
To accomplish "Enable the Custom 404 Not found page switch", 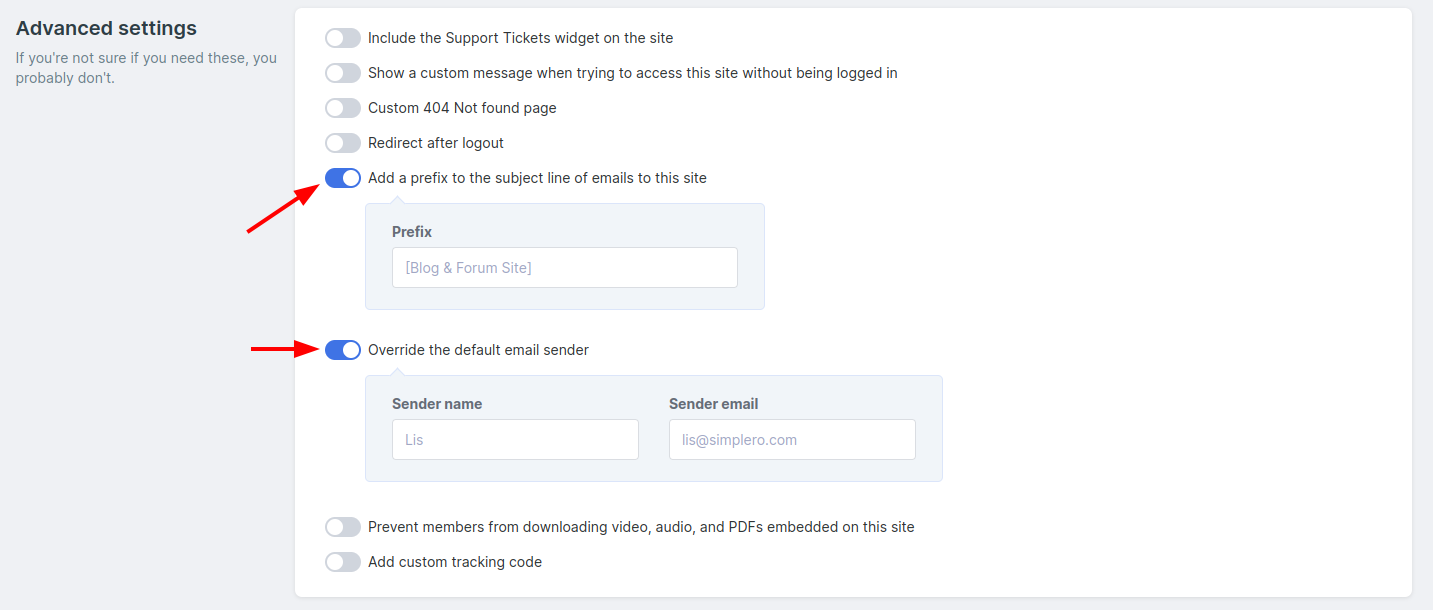I will tap(343, 108).
